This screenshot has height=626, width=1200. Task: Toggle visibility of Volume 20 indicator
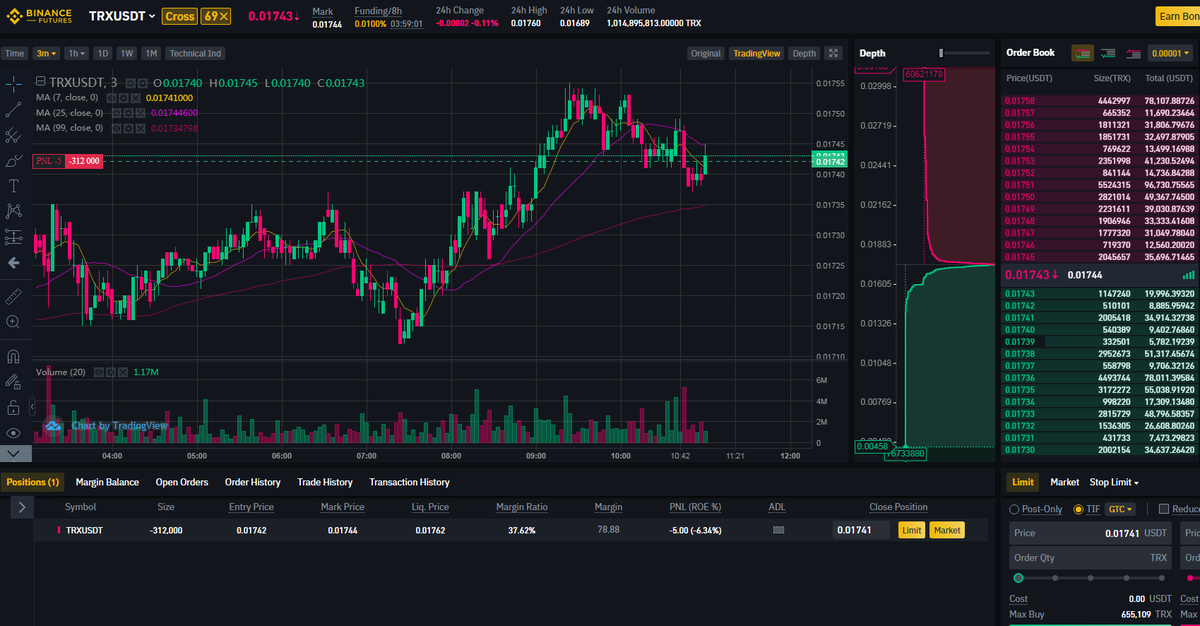pos(98,372)
